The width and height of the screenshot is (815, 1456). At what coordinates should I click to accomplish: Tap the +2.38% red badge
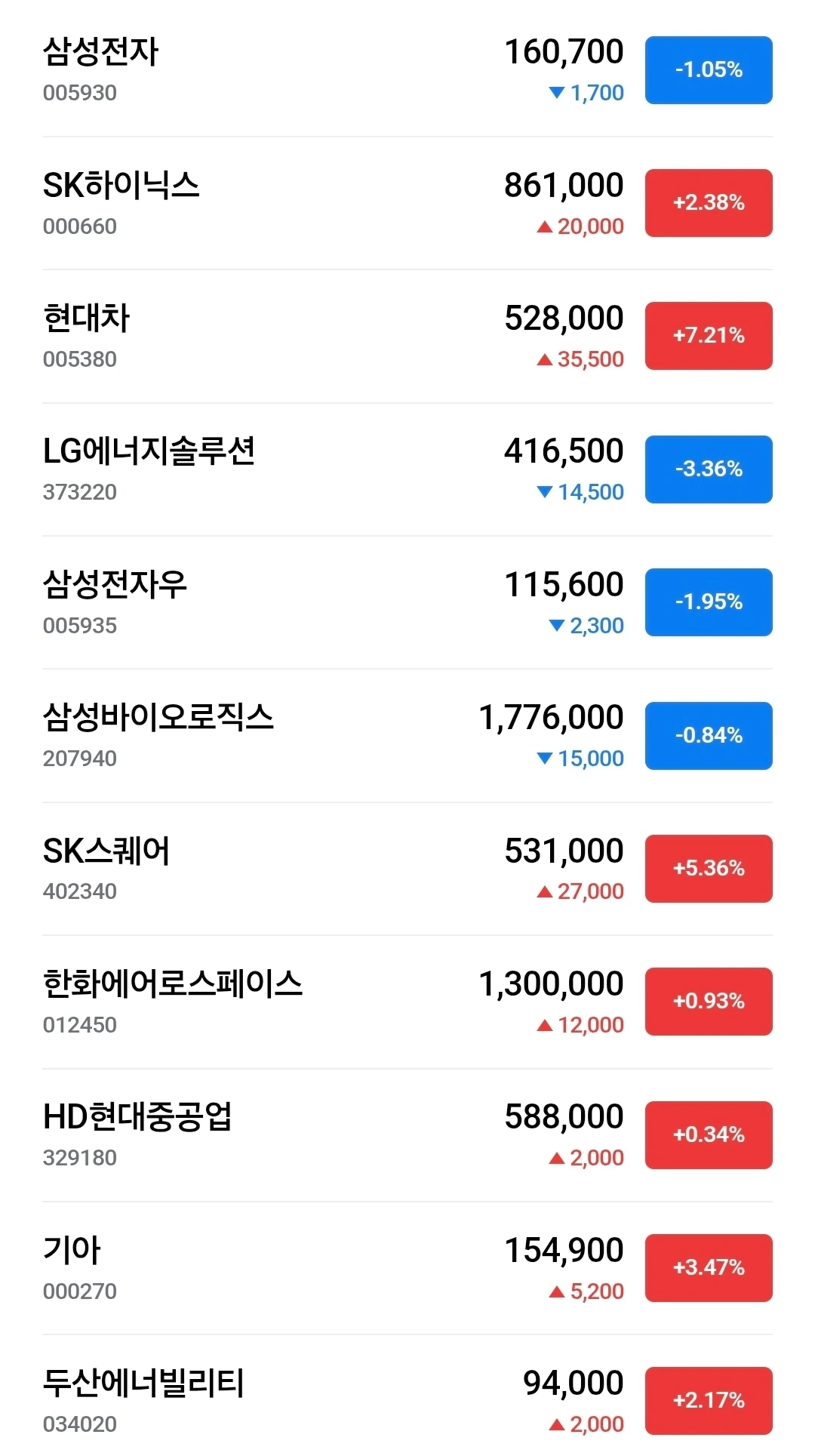pyautogui.click(x=709, y=203)
